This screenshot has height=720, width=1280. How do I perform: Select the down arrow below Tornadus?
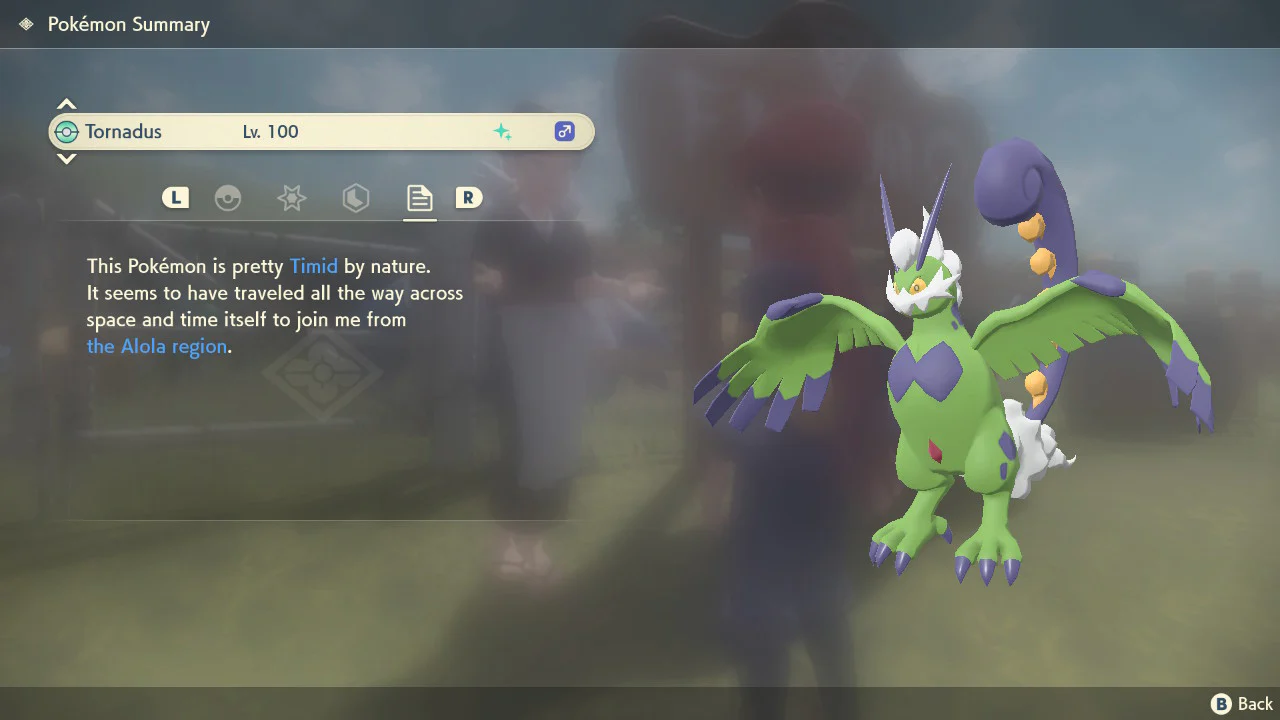pos(66,158)
